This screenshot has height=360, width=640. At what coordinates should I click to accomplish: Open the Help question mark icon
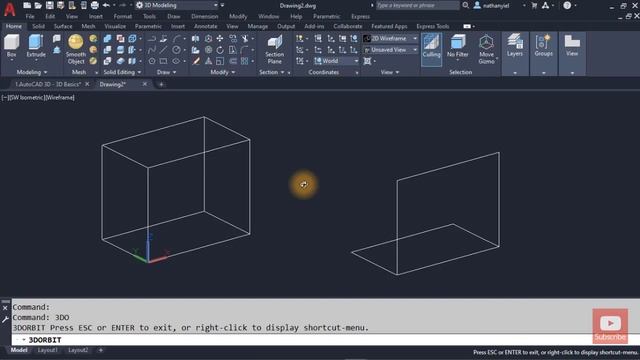click(x=567, y=5)
